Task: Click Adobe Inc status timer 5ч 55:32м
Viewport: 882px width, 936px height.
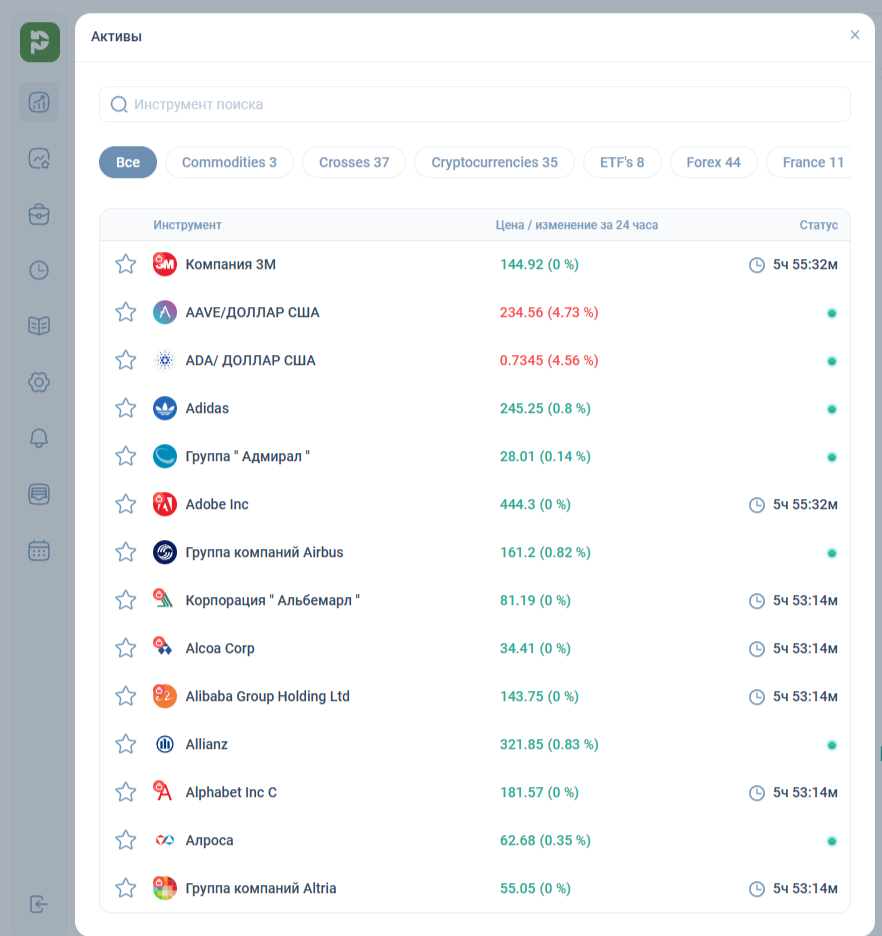Action: [805, 504]
